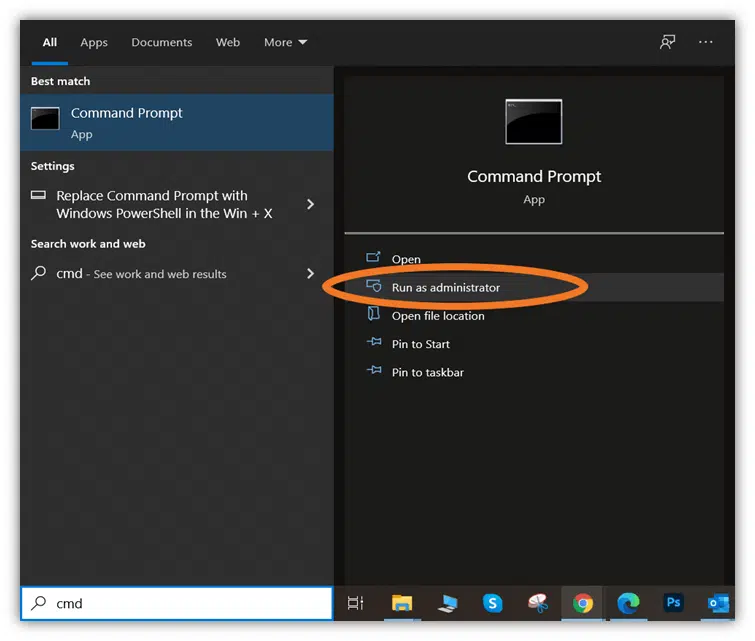Click the shield icon for Run as administrator
Viewport: 755px width, 641px height.
click(x=374, y=286)
